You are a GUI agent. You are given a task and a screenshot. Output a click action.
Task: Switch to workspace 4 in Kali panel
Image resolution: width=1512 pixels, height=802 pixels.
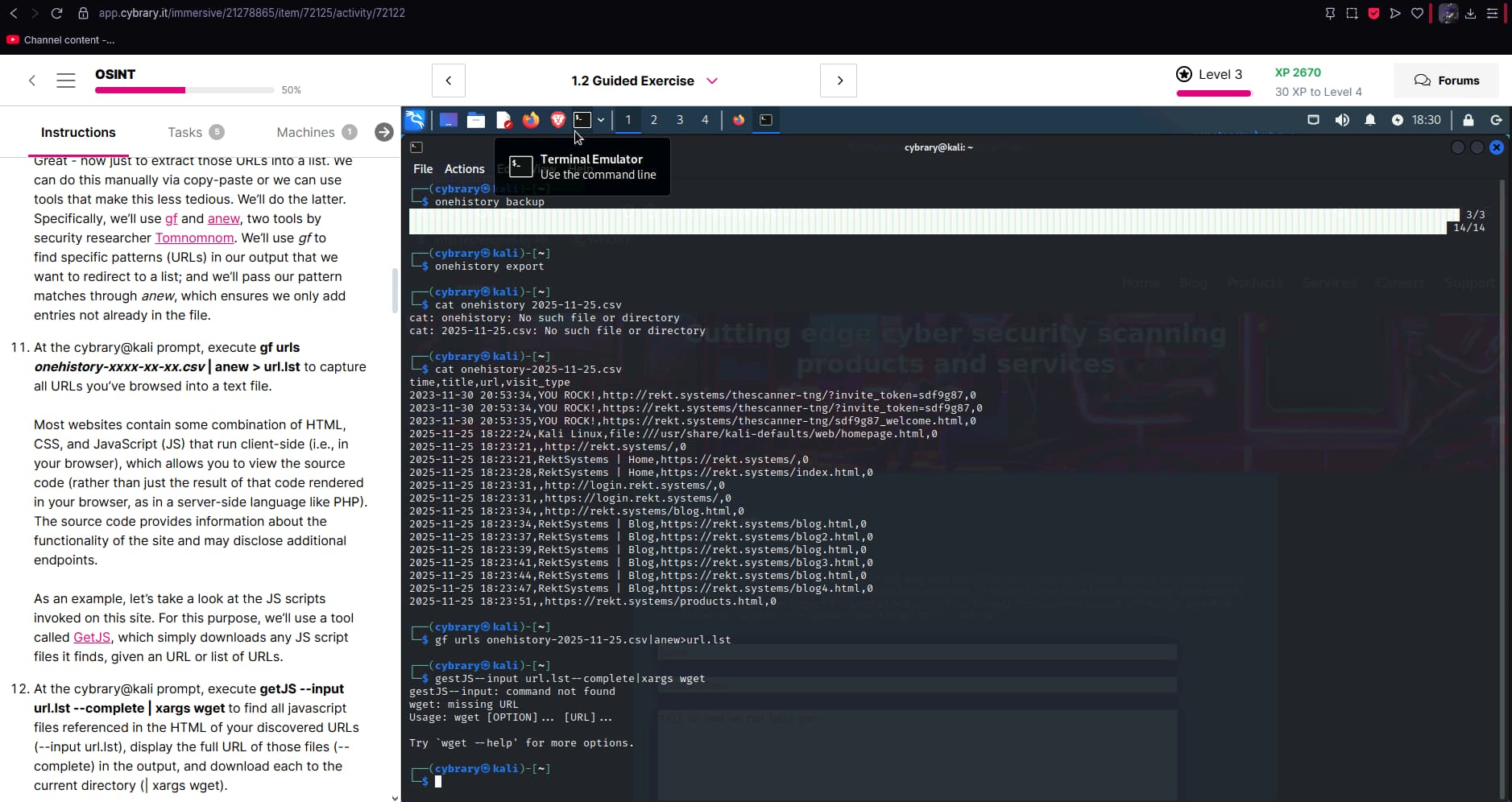(x=705, y=120)
